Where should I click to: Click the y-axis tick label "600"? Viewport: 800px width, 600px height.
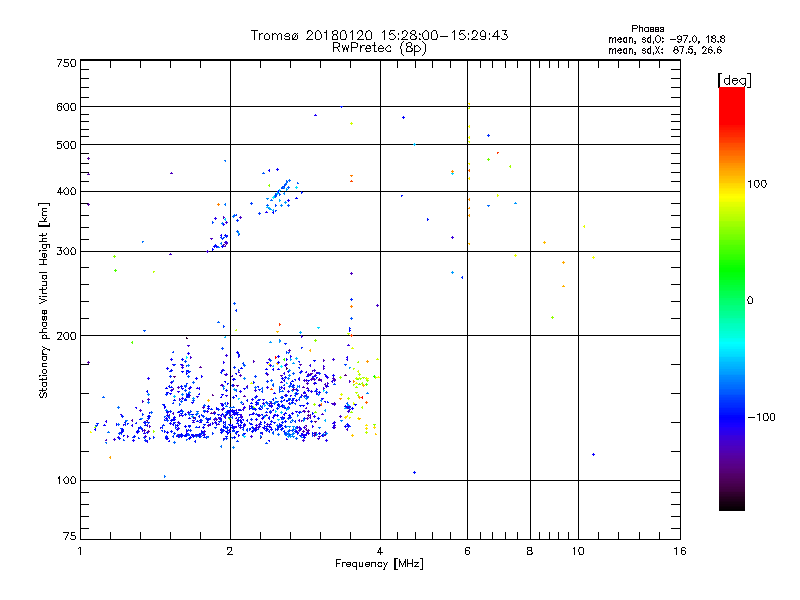click(x=66, y=107)
